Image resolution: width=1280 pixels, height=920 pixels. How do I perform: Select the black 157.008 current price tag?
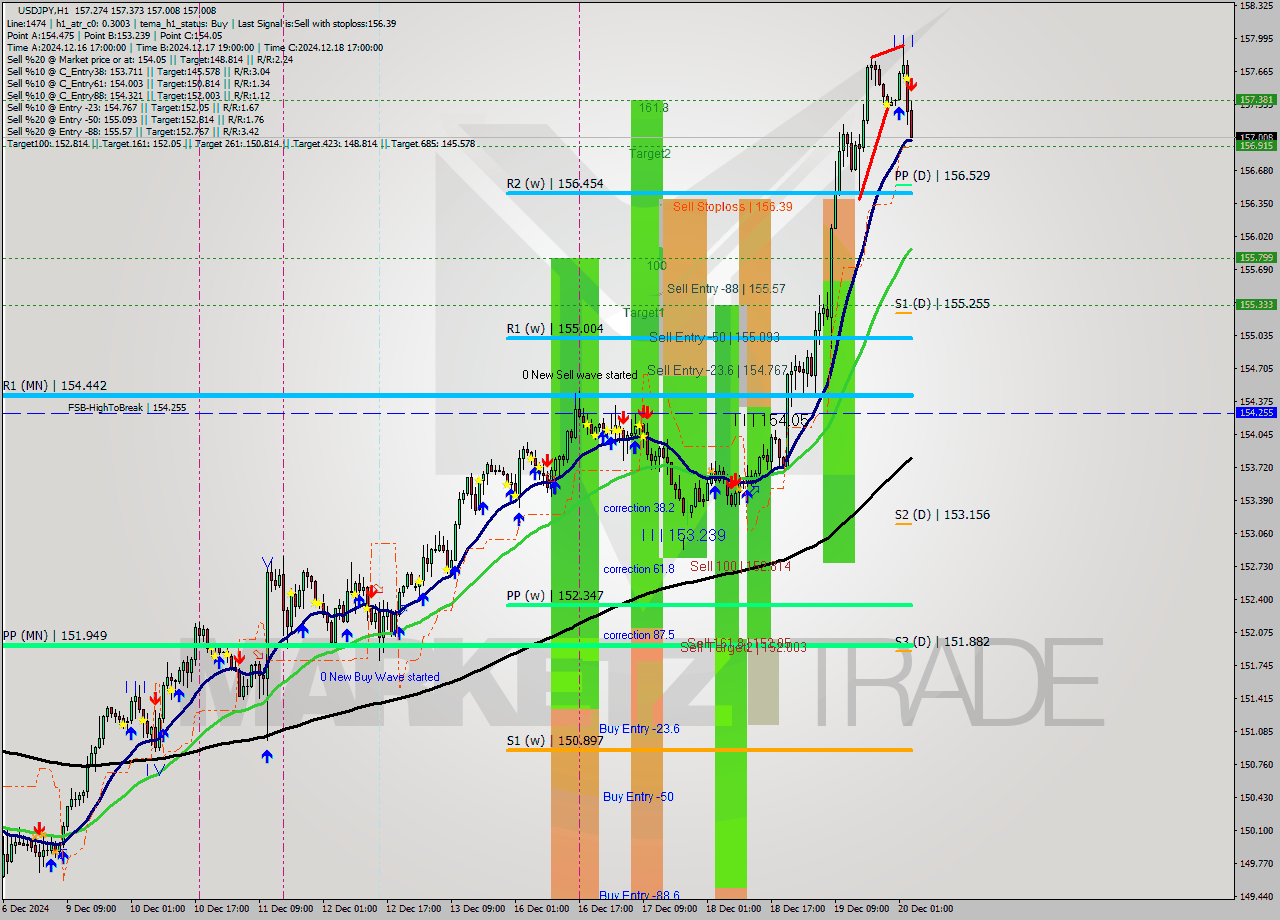click(x=1256, y=137)
